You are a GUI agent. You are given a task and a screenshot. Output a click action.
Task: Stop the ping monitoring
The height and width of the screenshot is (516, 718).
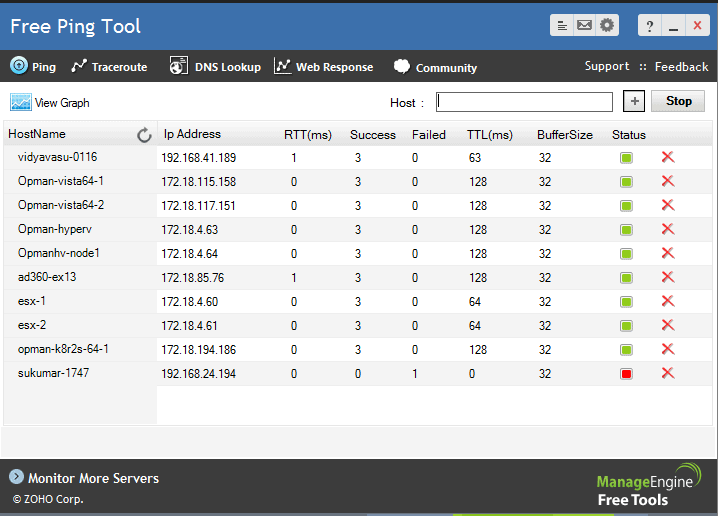point(678,101)
